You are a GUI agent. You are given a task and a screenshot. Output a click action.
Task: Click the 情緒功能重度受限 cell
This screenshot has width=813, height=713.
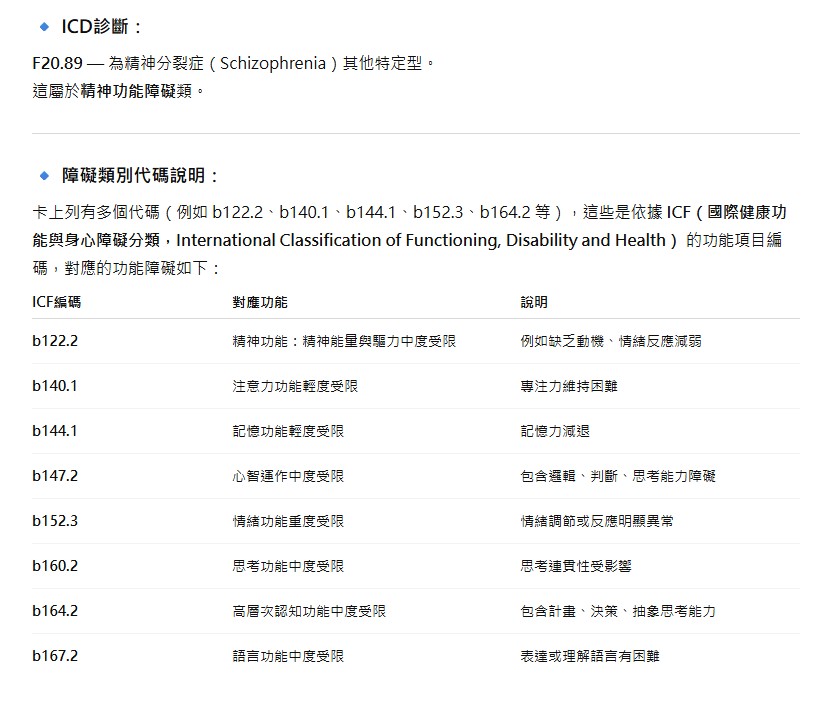(288, 521)
